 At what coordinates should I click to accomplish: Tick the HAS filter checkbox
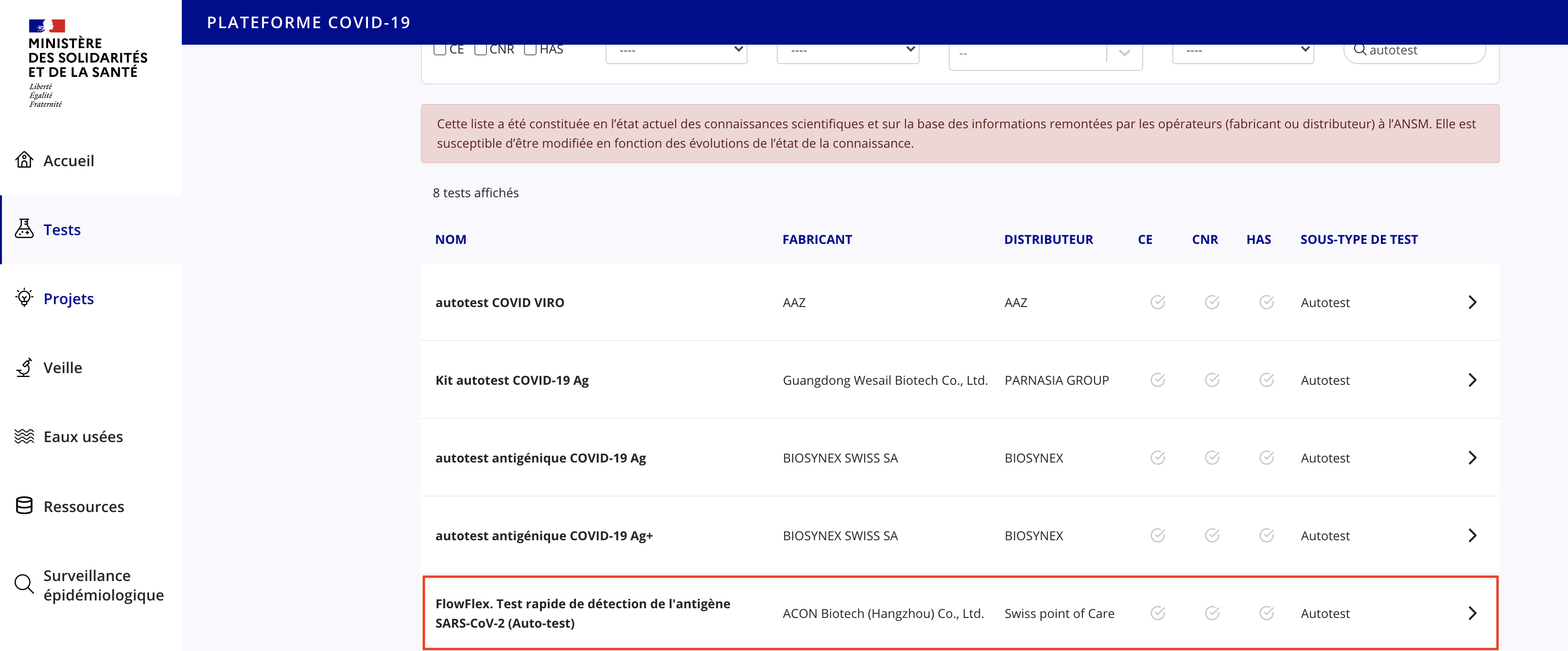(530, 50)
